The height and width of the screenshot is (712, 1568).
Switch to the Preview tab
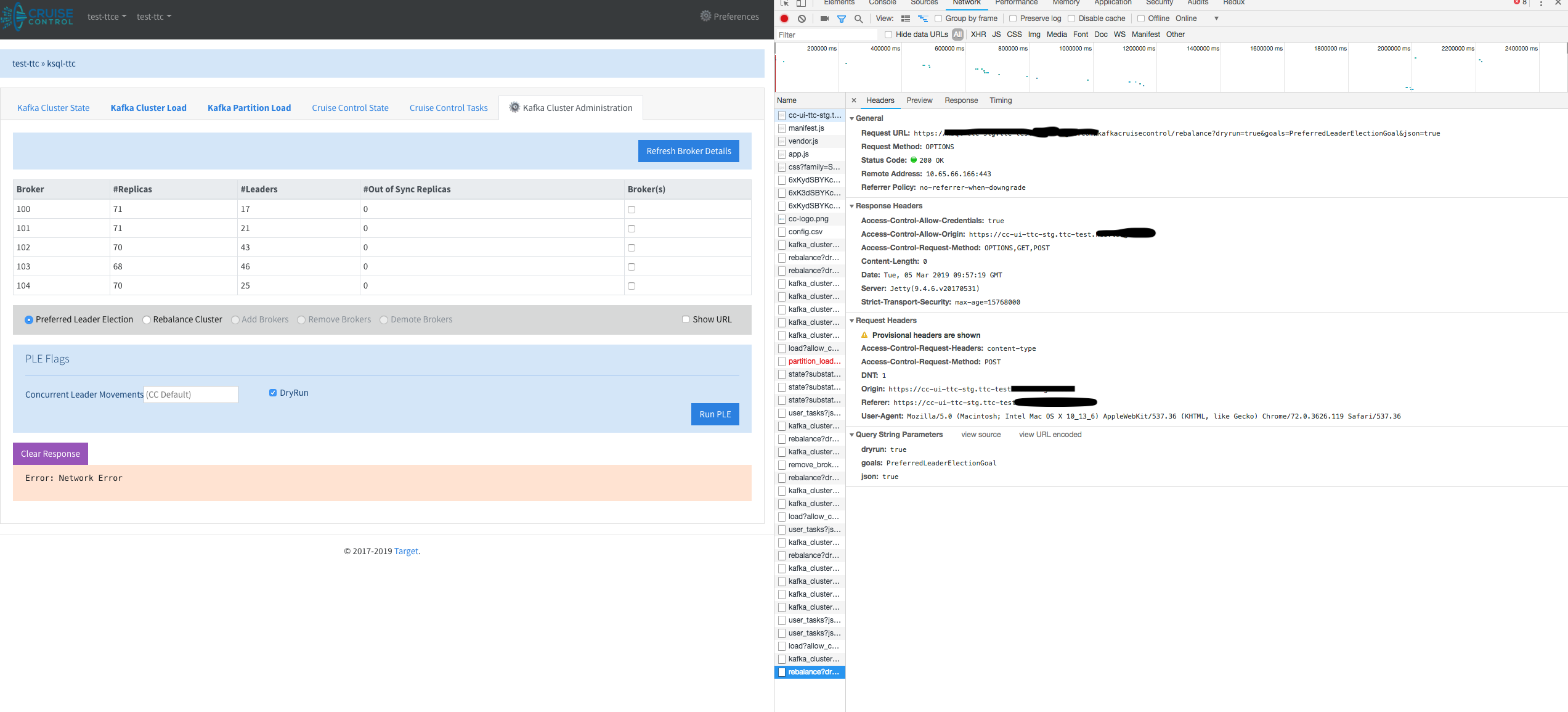(919, 100)
